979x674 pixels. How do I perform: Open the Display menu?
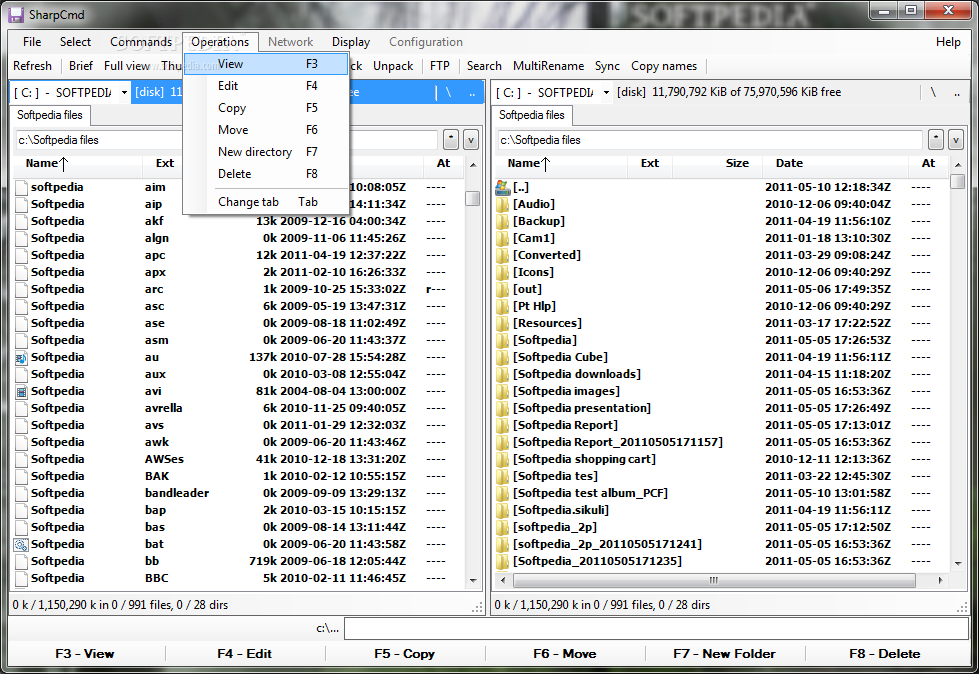coord(351,42)
